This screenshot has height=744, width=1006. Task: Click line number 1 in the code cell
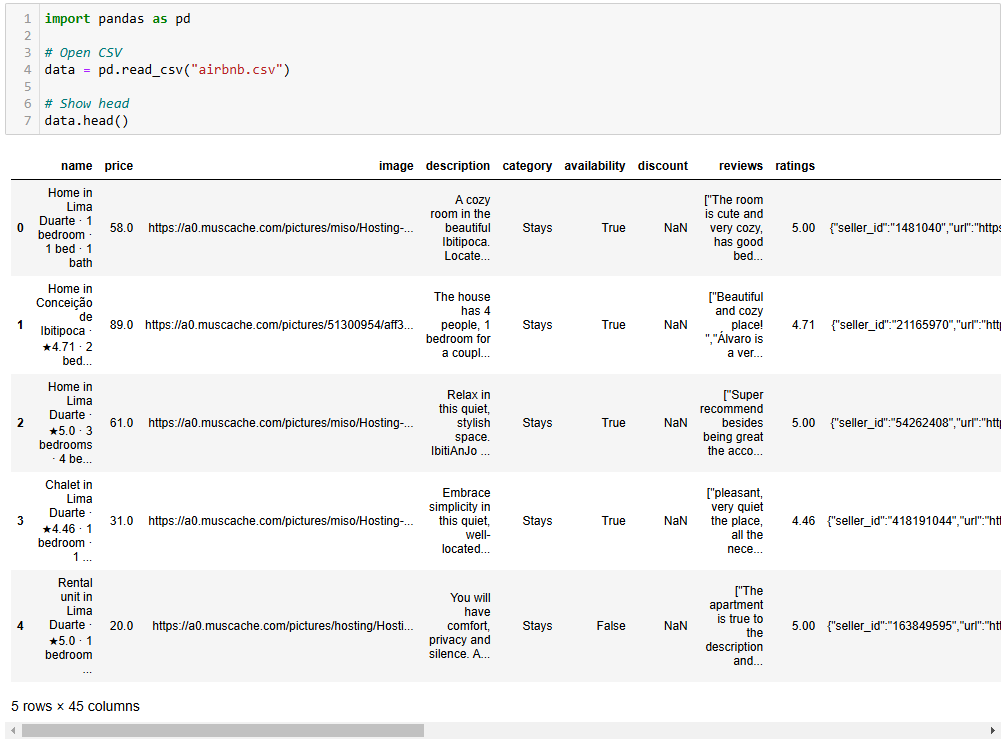tap(27, 18)
